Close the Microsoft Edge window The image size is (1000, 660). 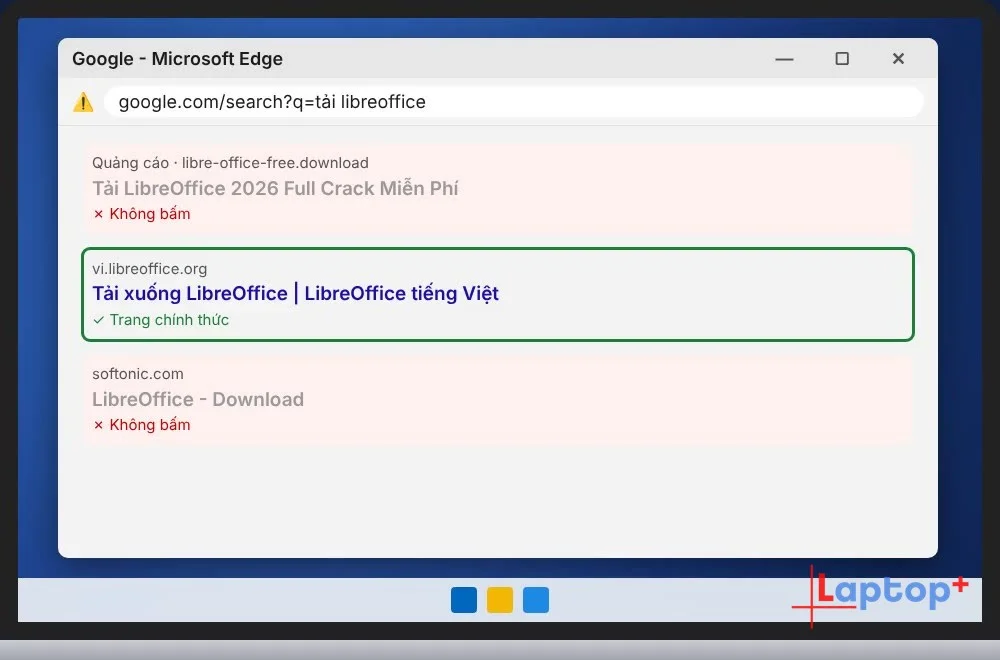(898, 59)
